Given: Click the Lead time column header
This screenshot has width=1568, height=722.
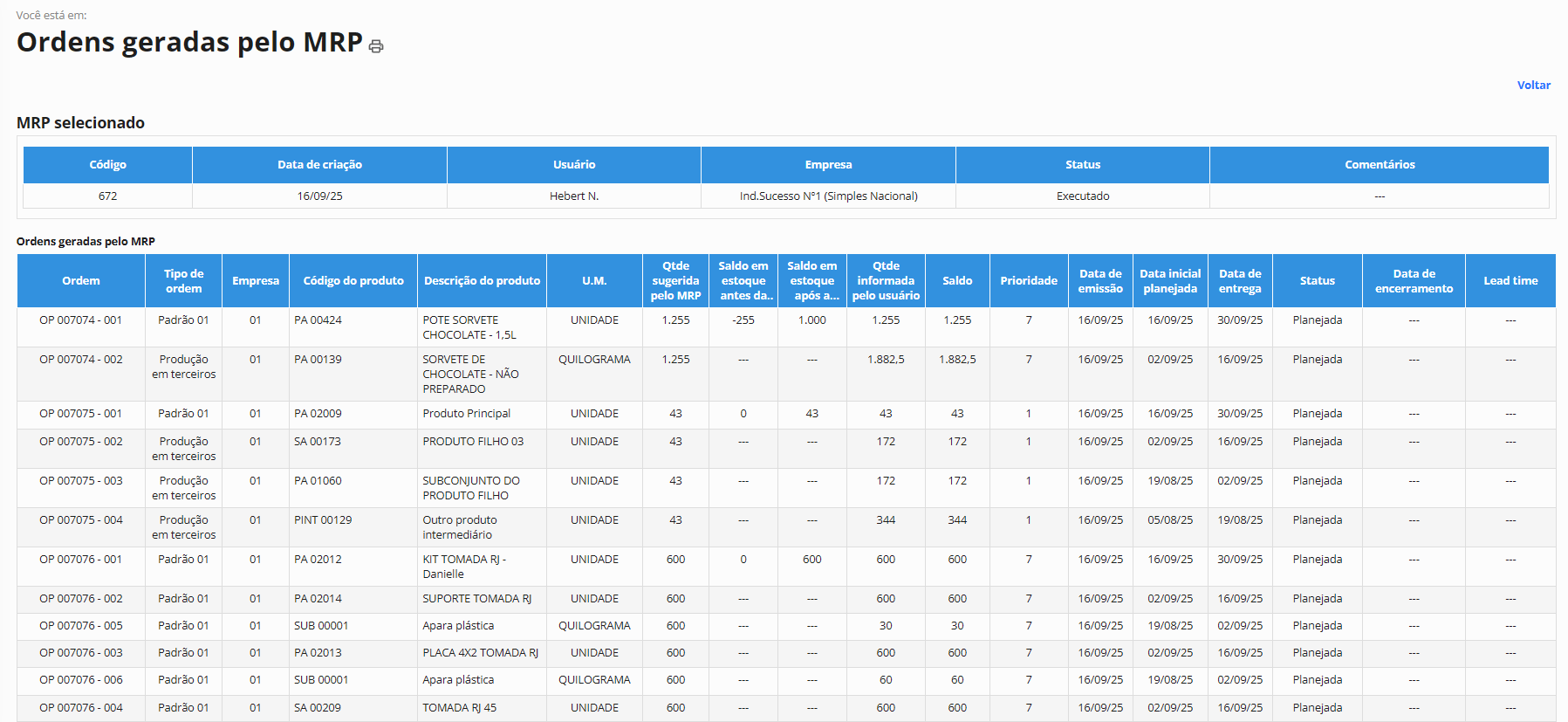Looking at the screenshot, I should point(1510,281).
